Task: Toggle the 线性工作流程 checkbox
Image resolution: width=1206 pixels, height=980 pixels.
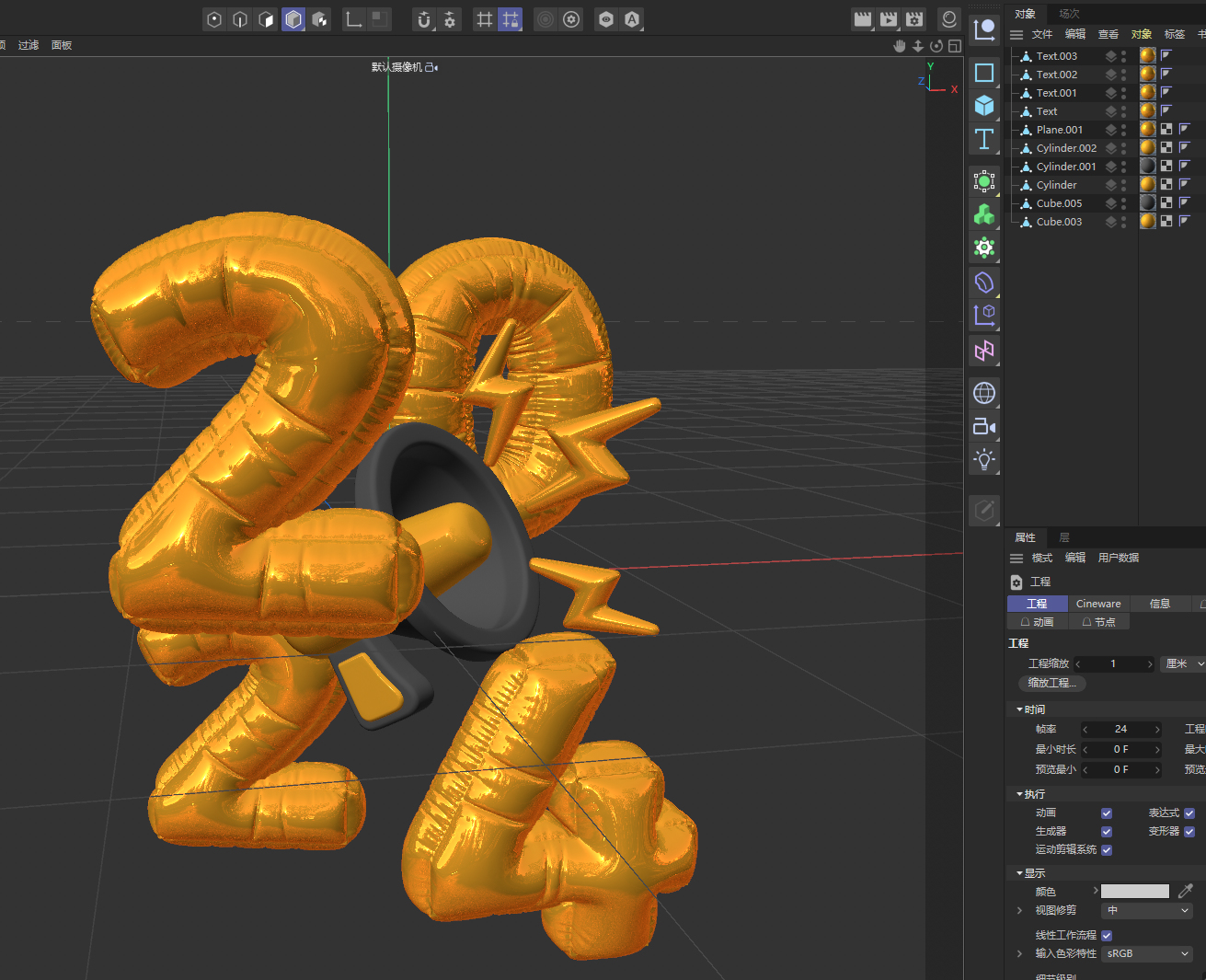Action: click(x=1107, y=936)
